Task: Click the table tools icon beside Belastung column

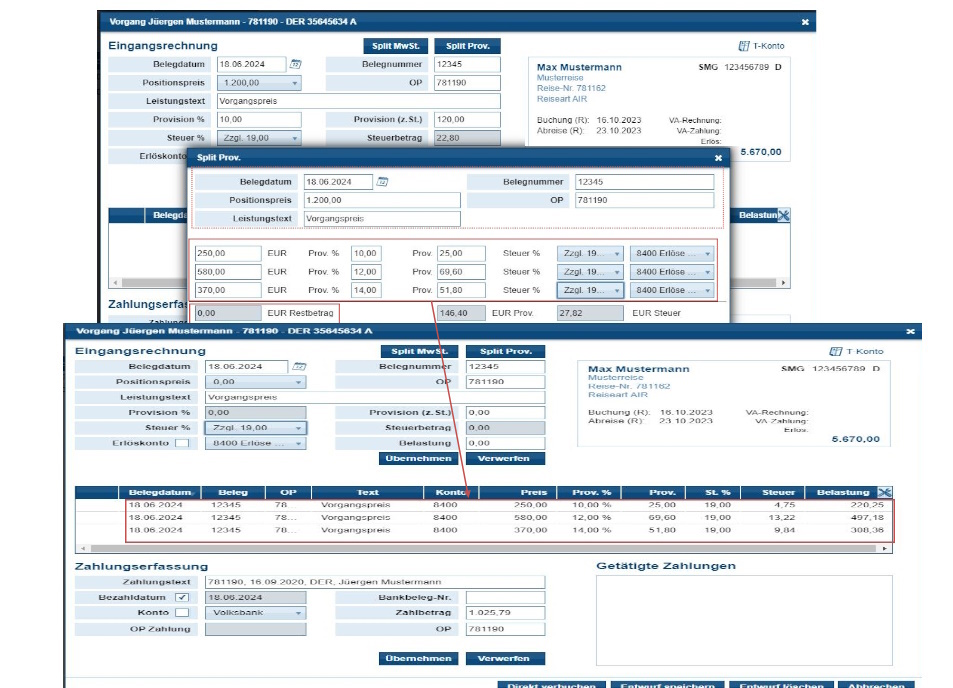Action: [885, 492]
